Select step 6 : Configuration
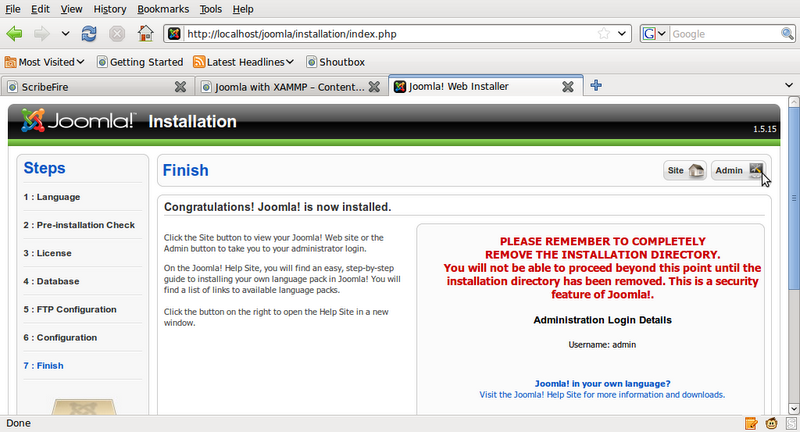Screen dimensions: 800x432 [x=60, y=337]
